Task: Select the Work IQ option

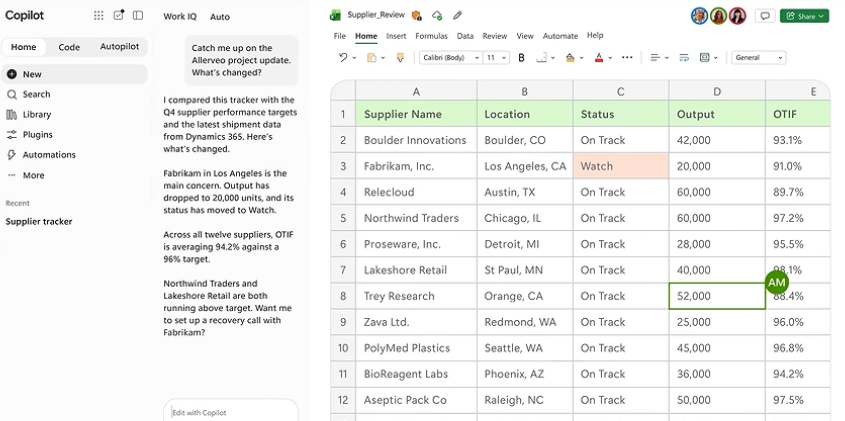Action: 180,17
